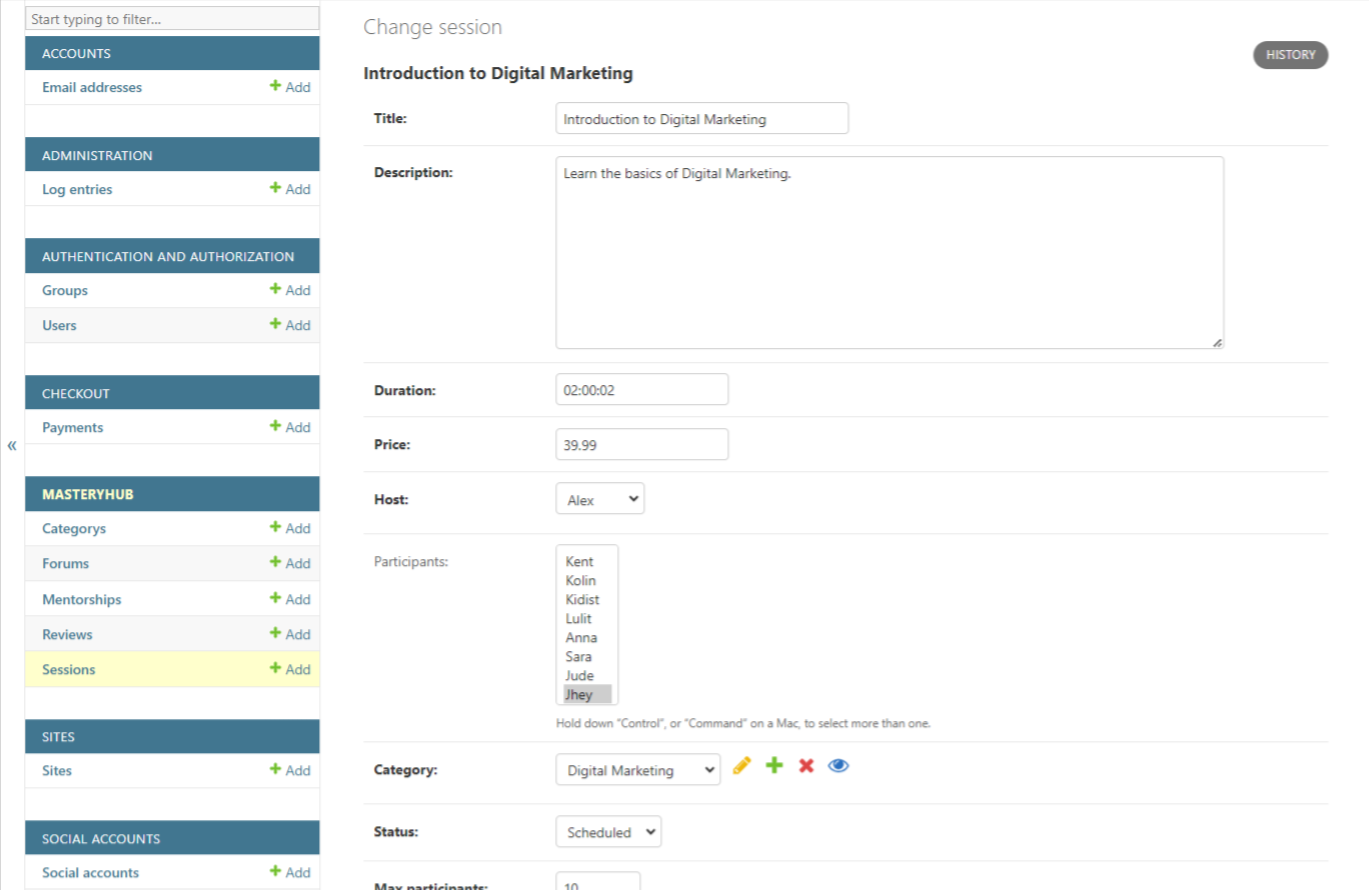Viewport: 1369px width, 890px height.
Task: Edit selected category with pencil icon
Action: [x=741, y=766]
